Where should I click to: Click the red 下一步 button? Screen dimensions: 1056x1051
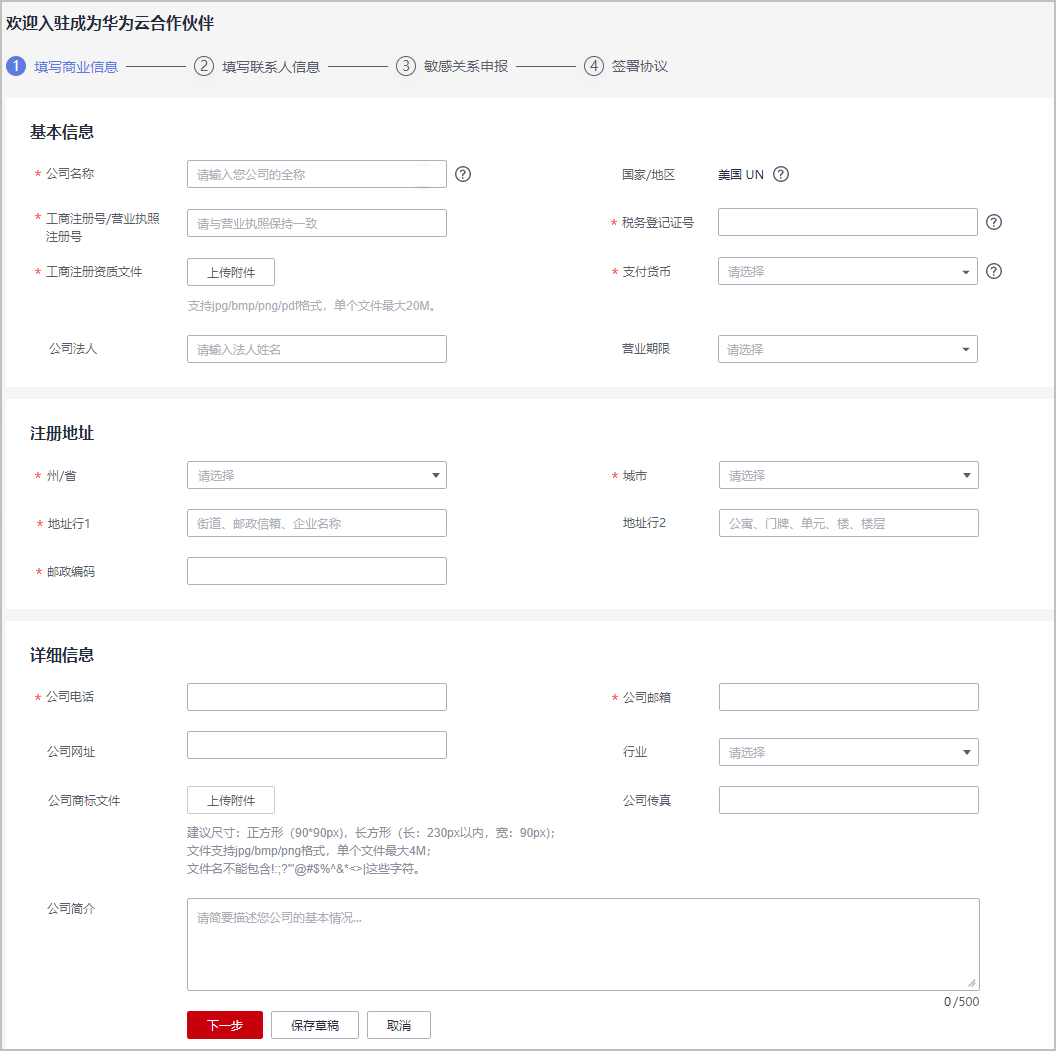click(x=225, y=1025)
